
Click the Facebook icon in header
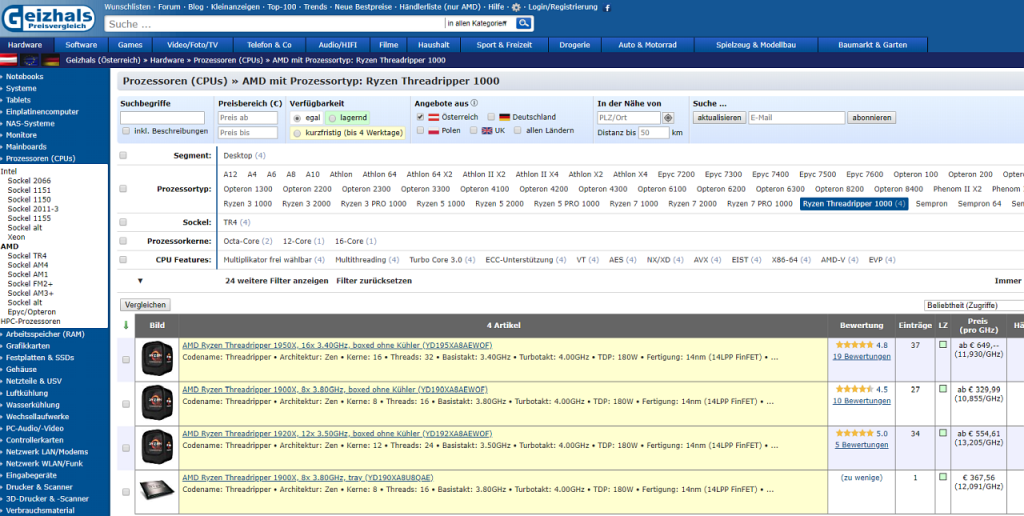coord(607,8)
